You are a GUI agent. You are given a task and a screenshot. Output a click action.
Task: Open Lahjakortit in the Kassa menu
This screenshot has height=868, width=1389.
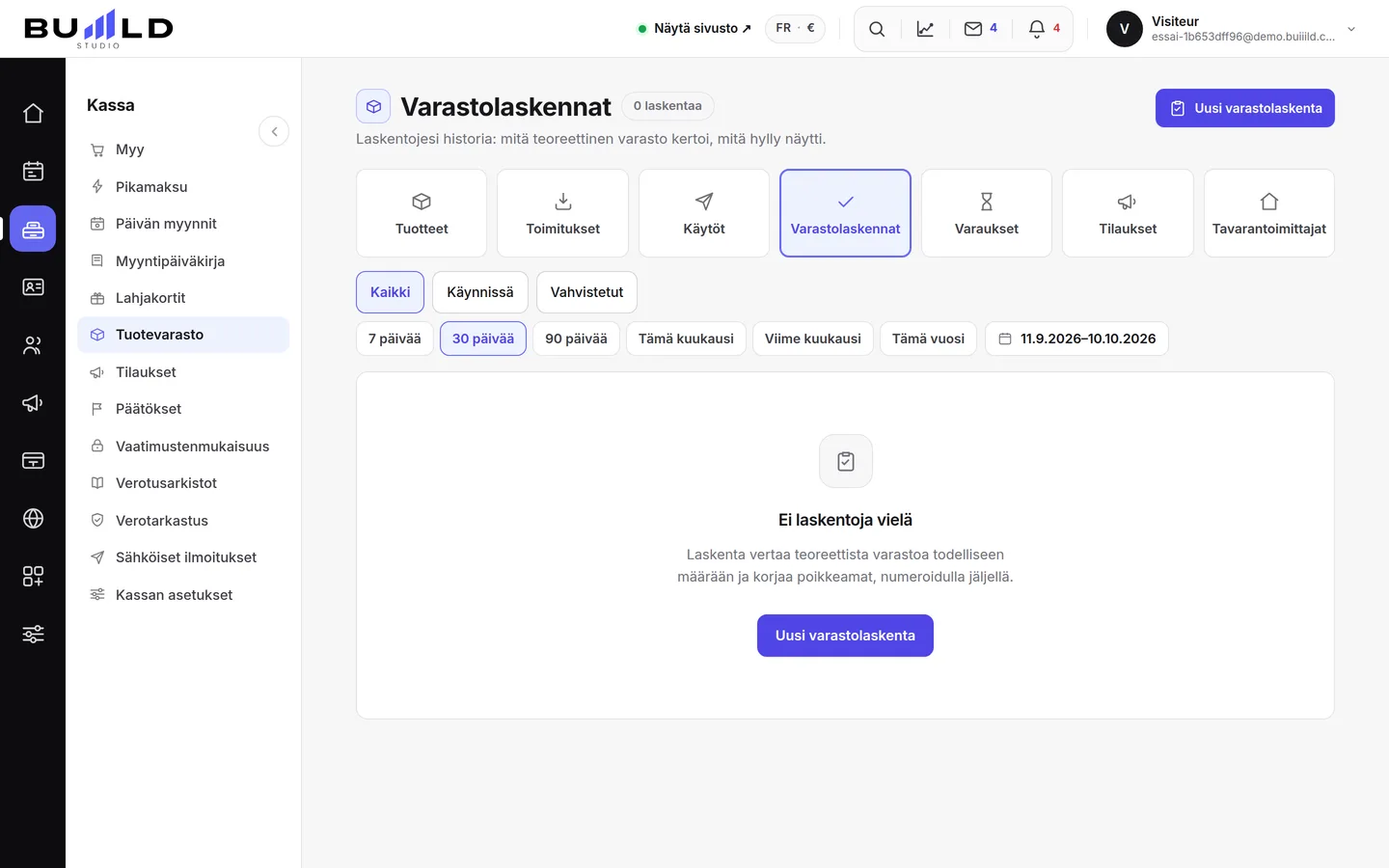pos(183,298)
